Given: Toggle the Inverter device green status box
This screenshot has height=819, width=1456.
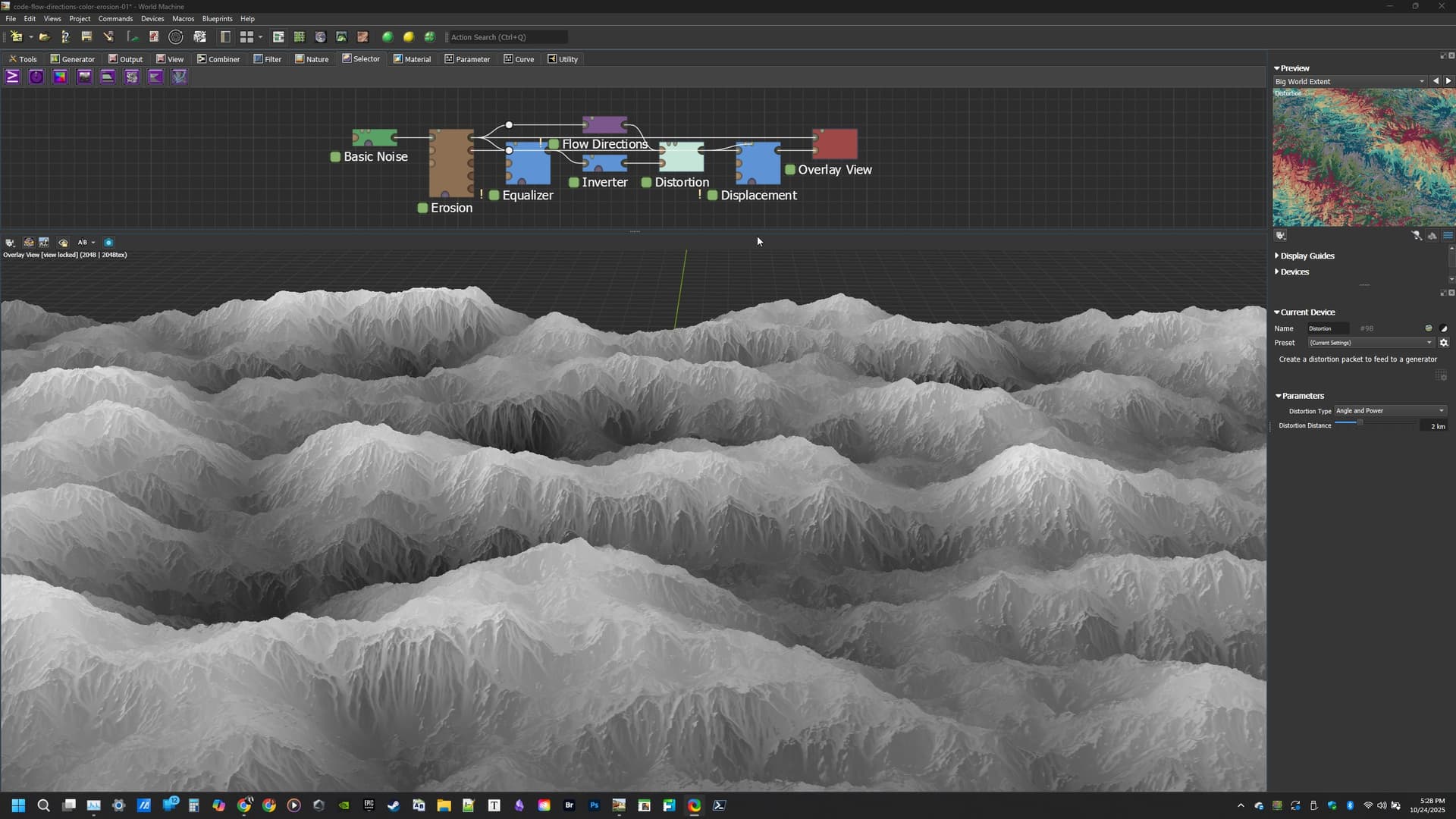Looking at the screenshot, I should click(x=574, y=182).
